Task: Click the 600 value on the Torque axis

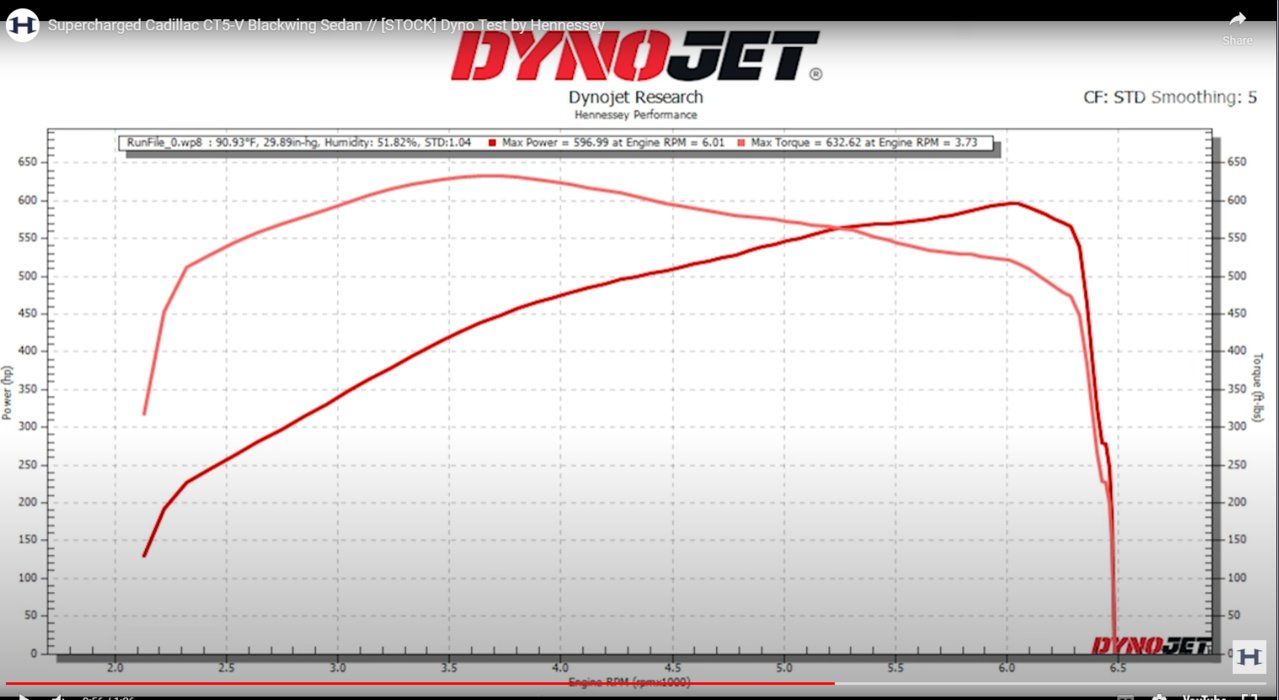Action: 1237,200
